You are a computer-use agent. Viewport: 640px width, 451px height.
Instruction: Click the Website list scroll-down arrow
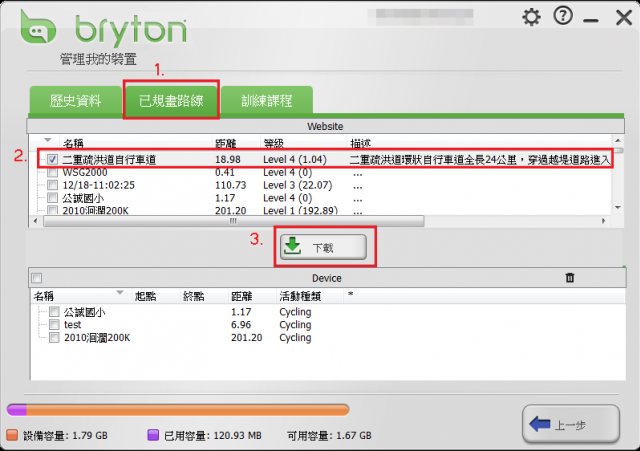click(x=618, y=208)
